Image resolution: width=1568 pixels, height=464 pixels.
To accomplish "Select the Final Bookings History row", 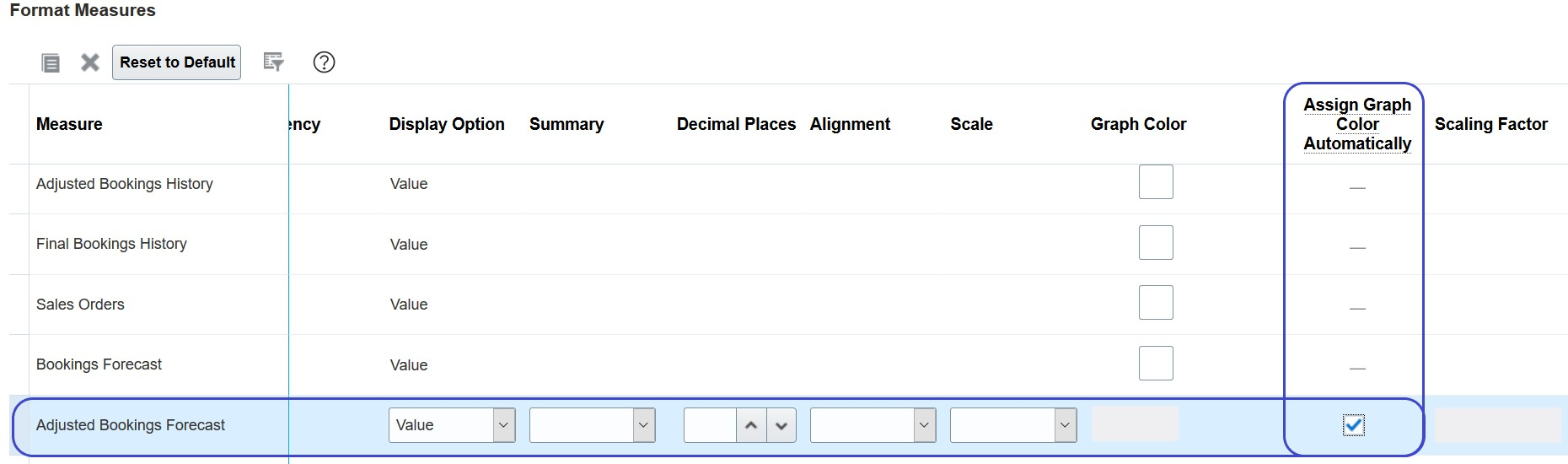I will 111,244.
